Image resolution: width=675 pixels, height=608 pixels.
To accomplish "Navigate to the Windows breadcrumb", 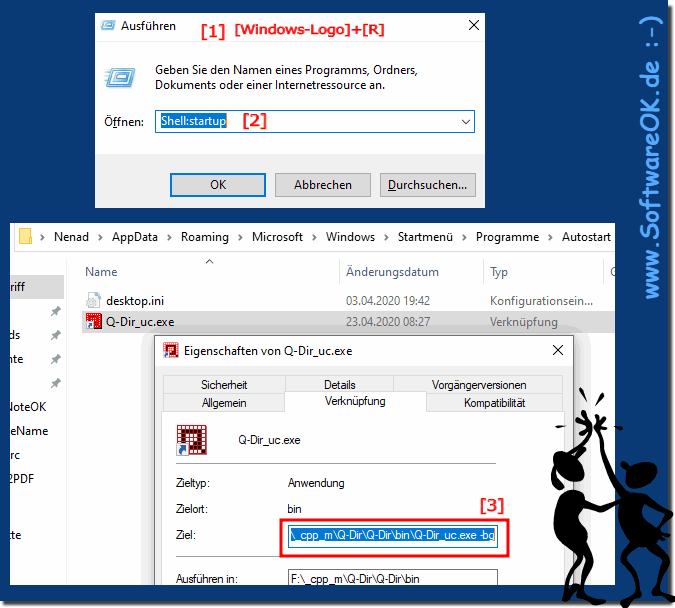I will click(350, 237).
